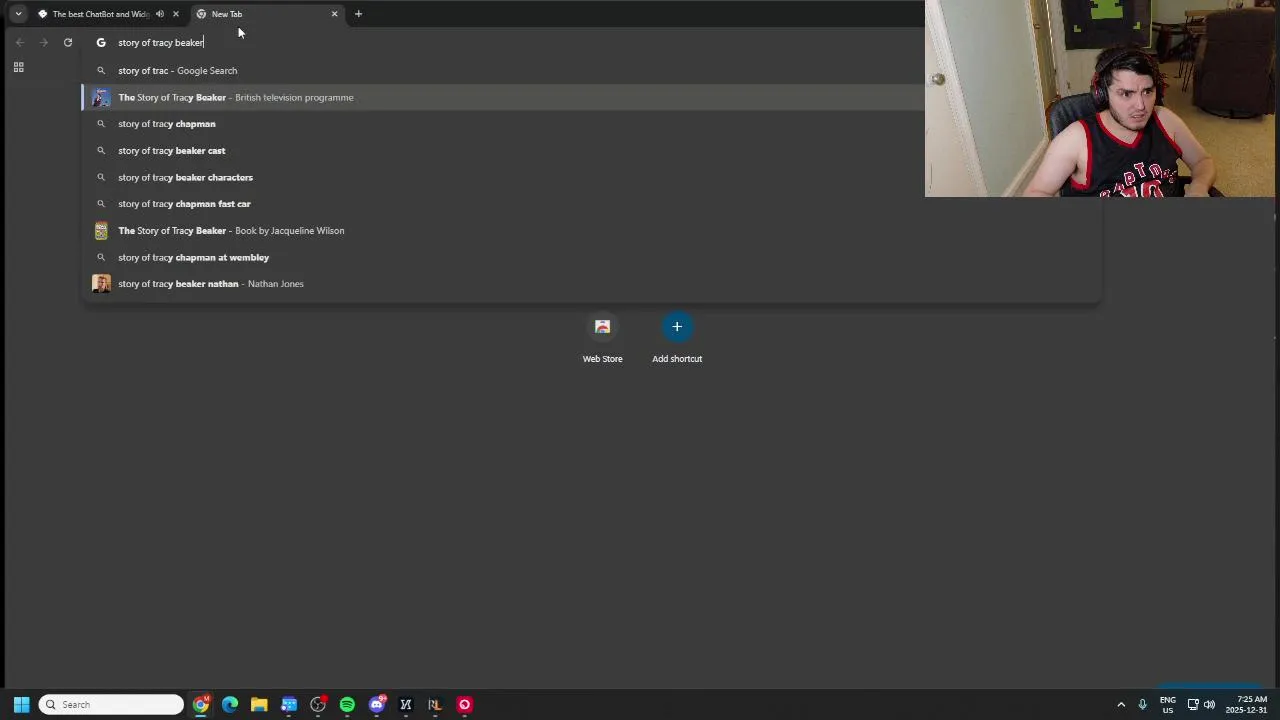Reload the current page
The height and width of the screenshot is (720, 1280).
point(68,42)
